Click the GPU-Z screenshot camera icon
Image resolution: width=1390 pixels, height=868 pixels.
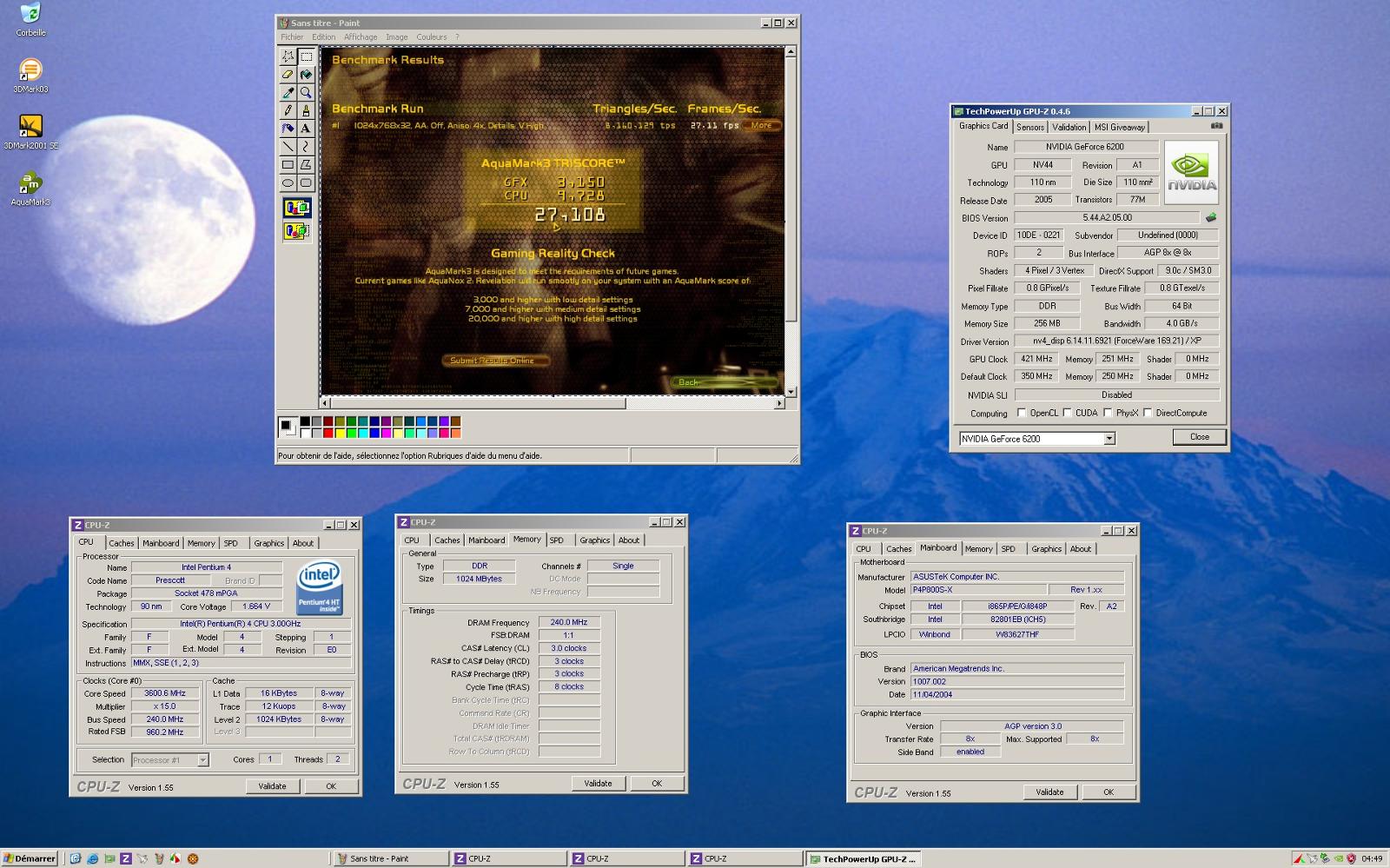click(x=1216, y=126)
